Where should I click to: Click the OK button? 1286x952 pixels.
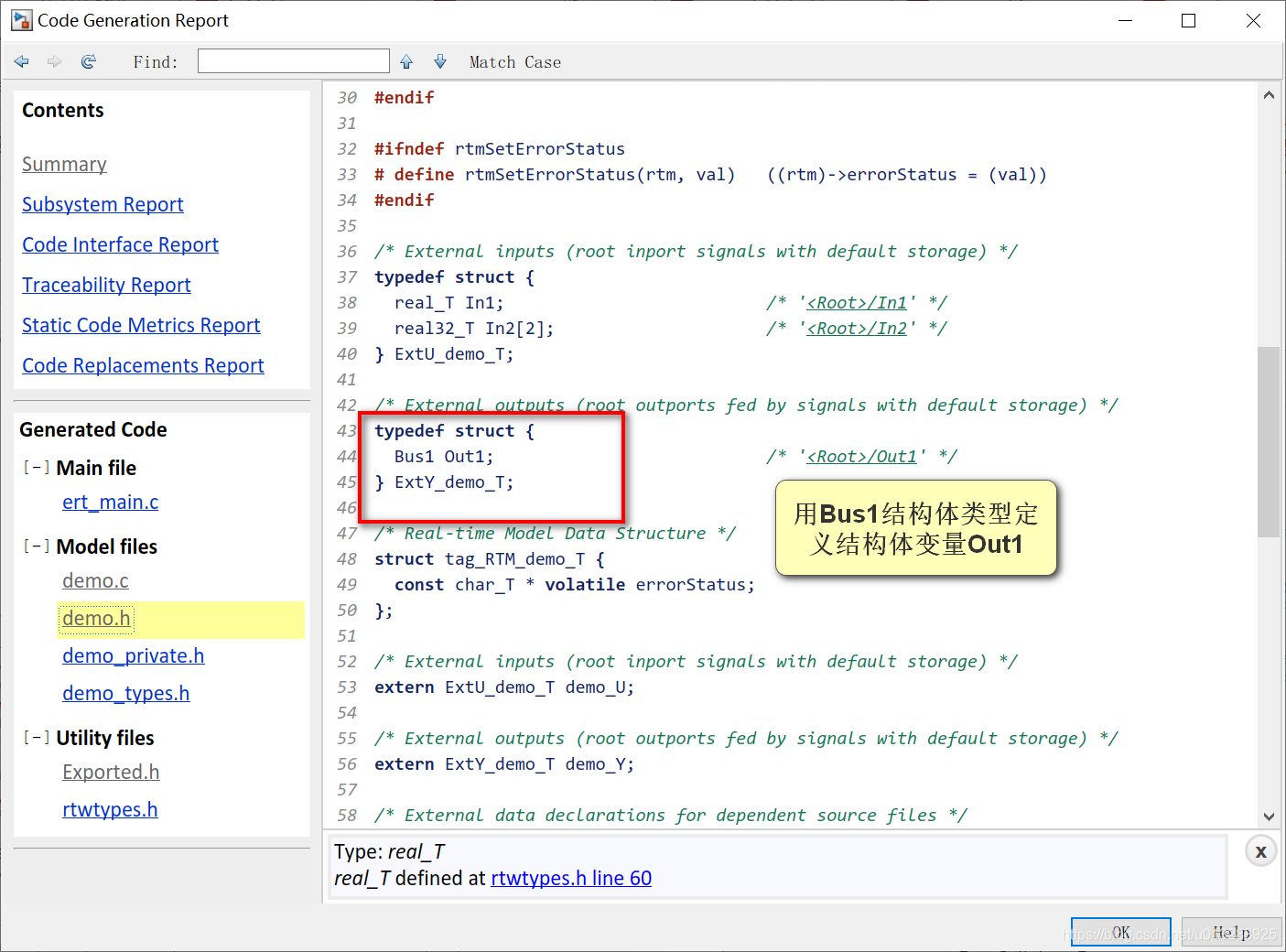pos(1121,933)
